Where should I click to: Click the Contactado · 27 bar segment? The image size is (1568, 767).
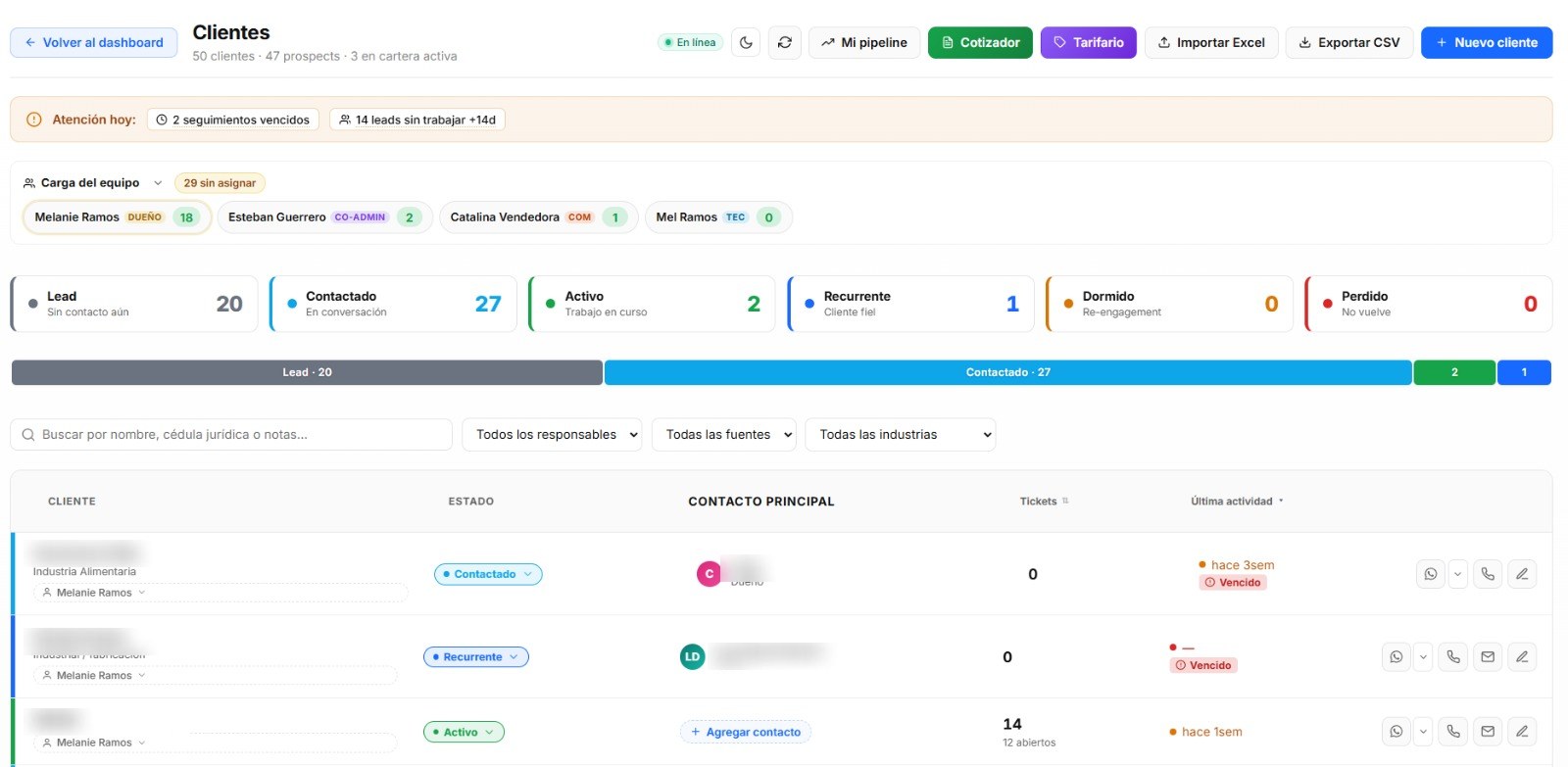pos(1007,372)
